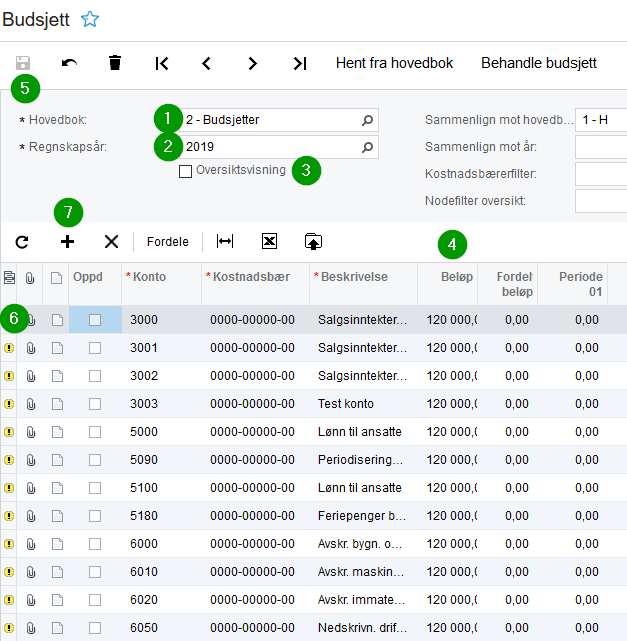Viewport: 627px width, 641px height.
Task: Click Hent fra hovedbok
Action: (x=394, y=63)
